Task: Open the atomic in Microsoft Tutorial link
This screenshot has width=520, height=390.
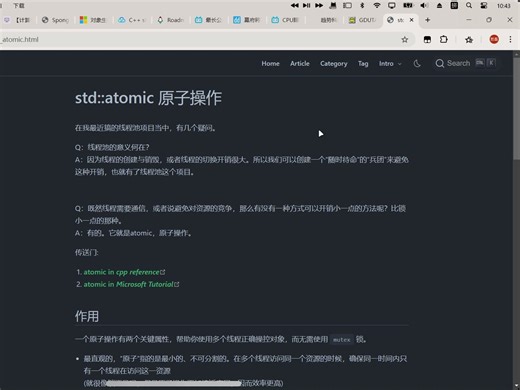Action: (x=131, y=284)
